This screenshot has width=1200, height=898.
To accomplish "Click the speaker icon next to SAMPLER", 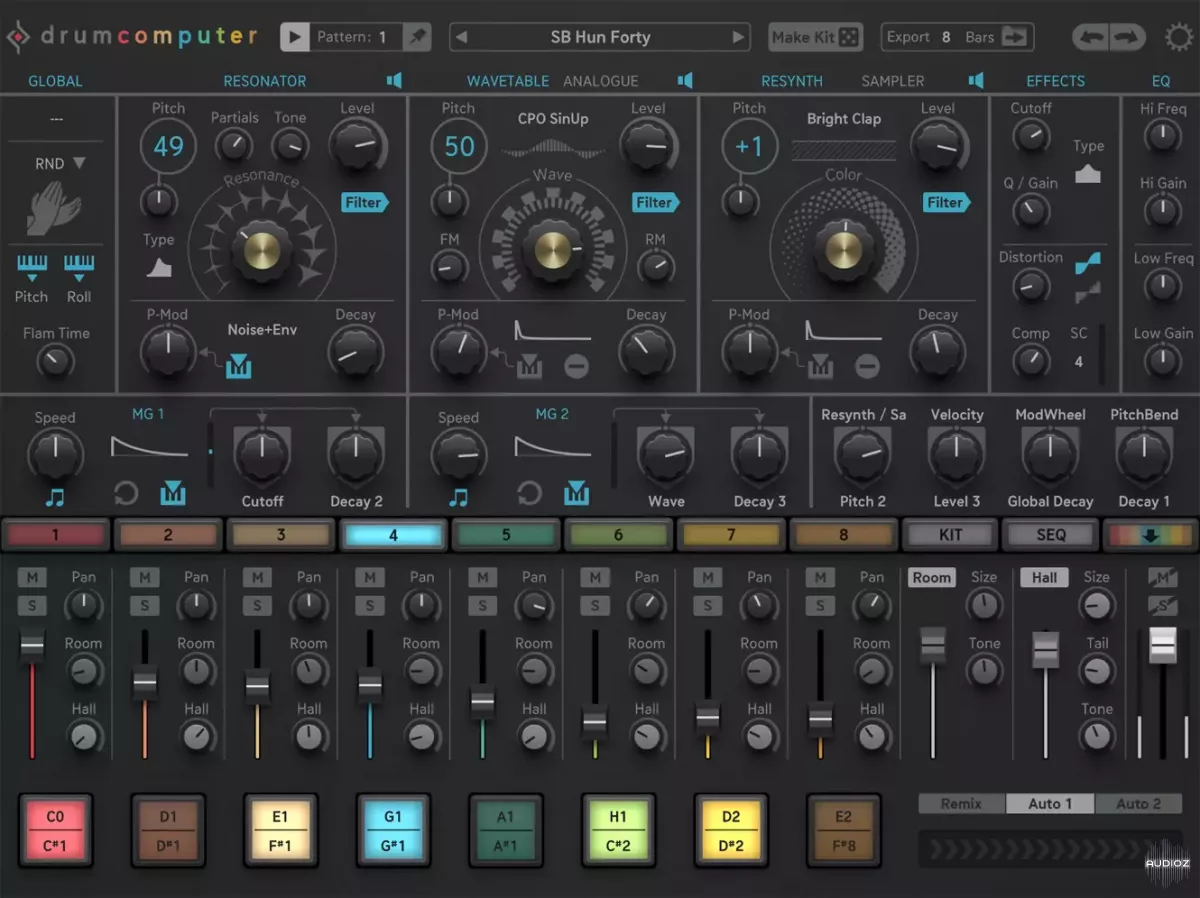I will pyautogui.click(x=976, y=80).
